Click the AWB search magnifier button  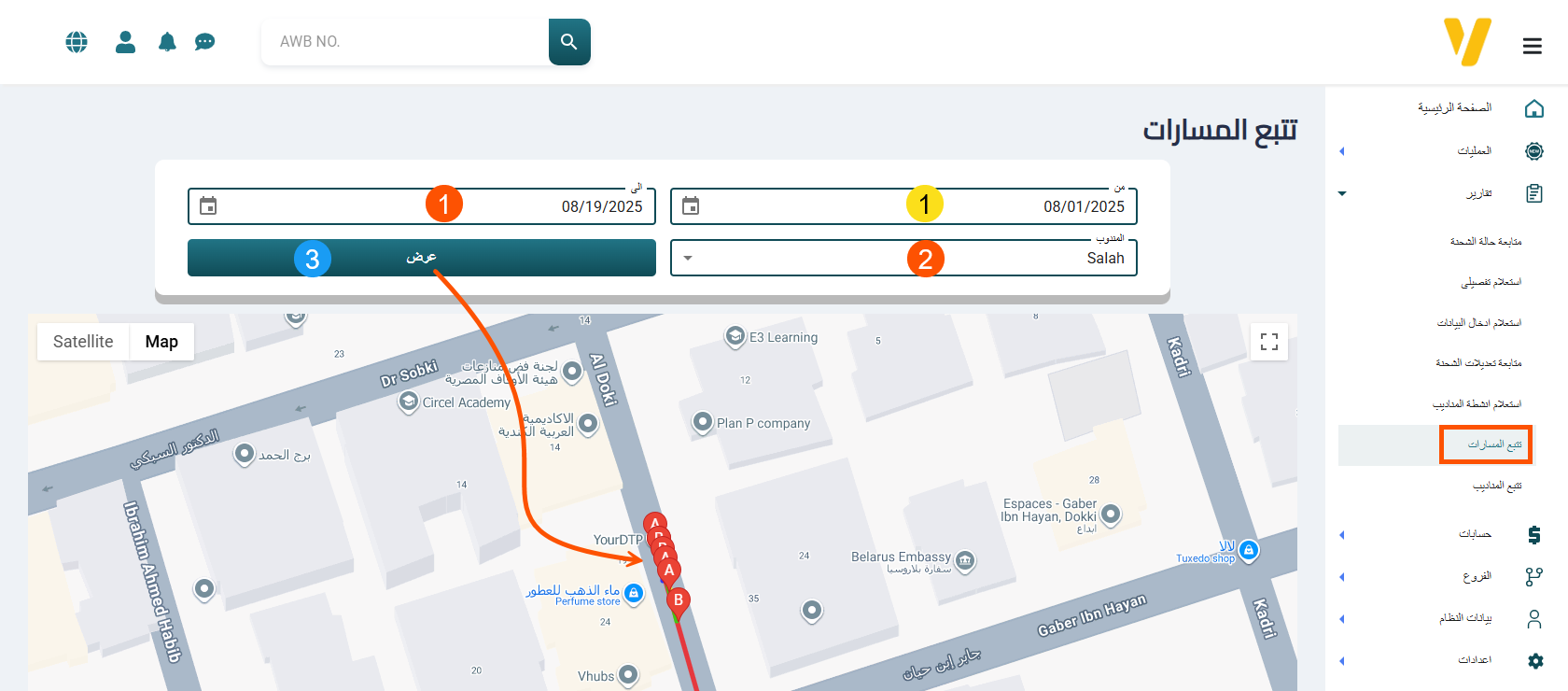point(569,42)
